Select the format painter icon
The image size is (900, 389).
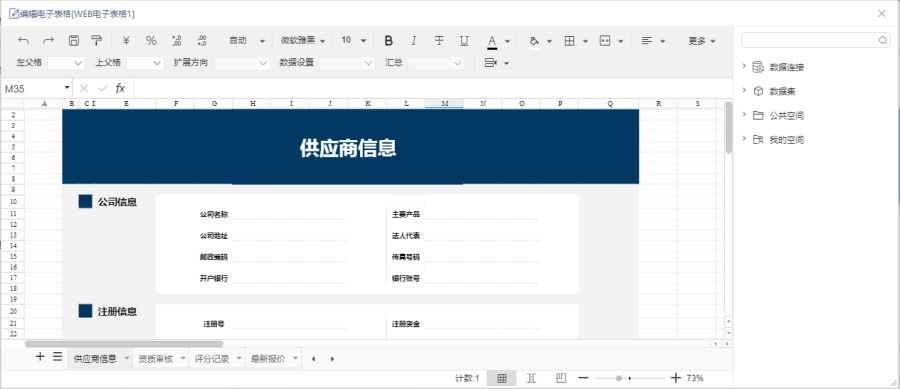coord(97,41)
